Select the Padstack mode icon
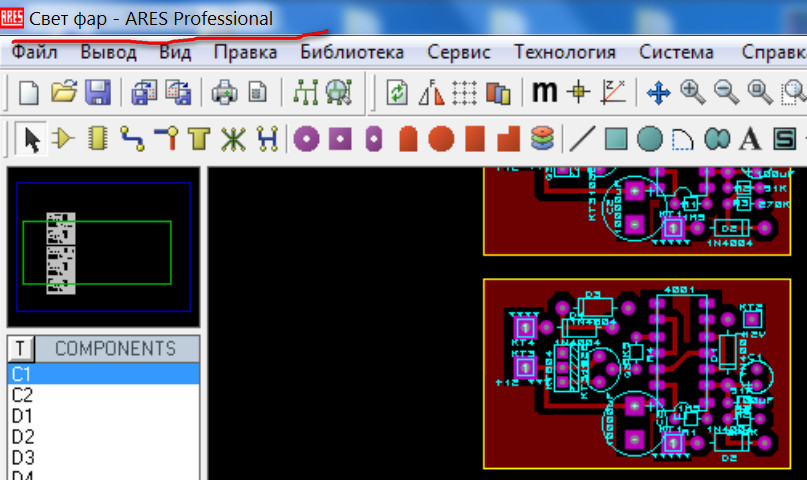This screenshot has height=480, width=807. click(542, 139)
